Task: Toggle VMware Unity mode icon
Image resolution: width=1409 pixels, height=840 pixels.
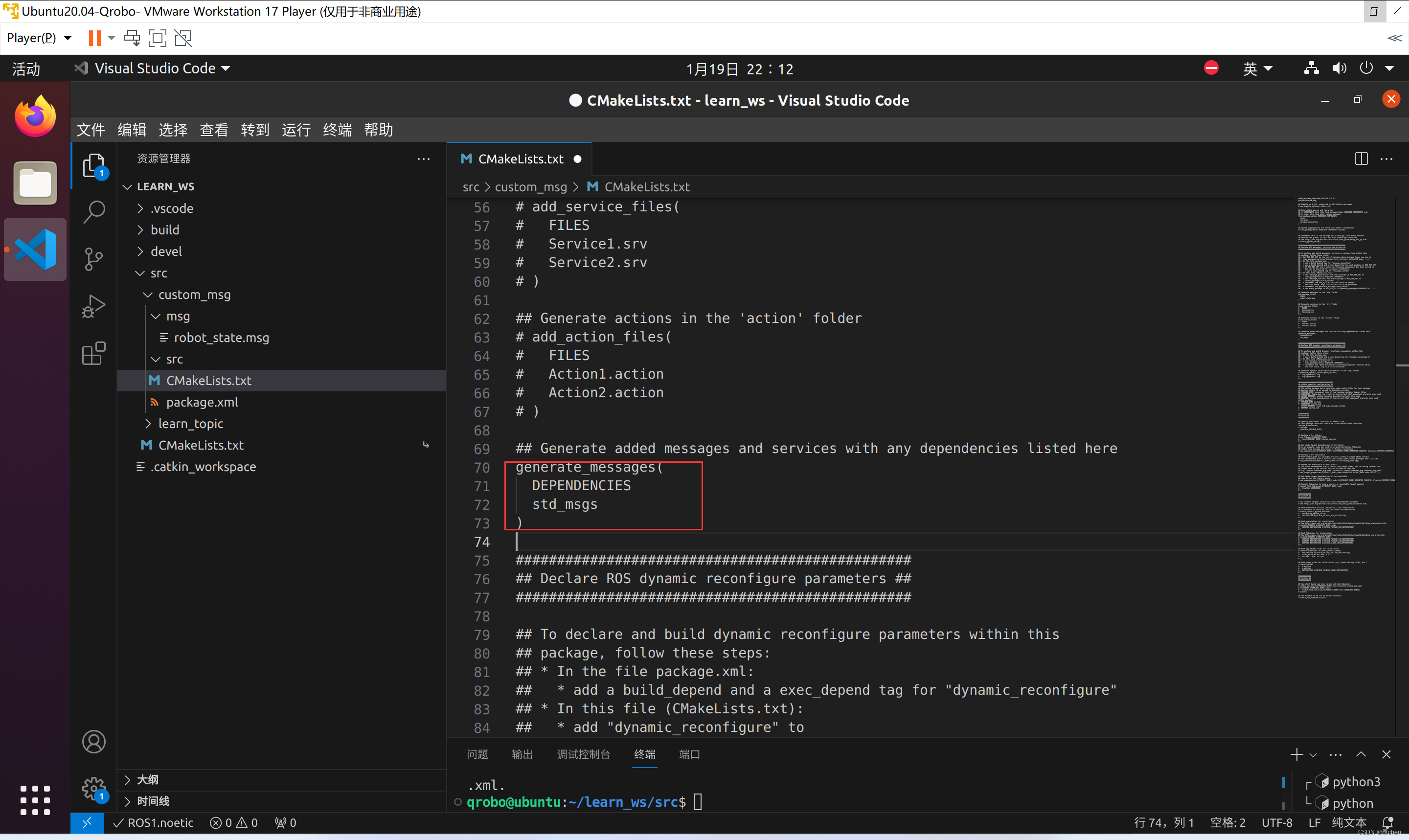Action: [x=183, y=38]
